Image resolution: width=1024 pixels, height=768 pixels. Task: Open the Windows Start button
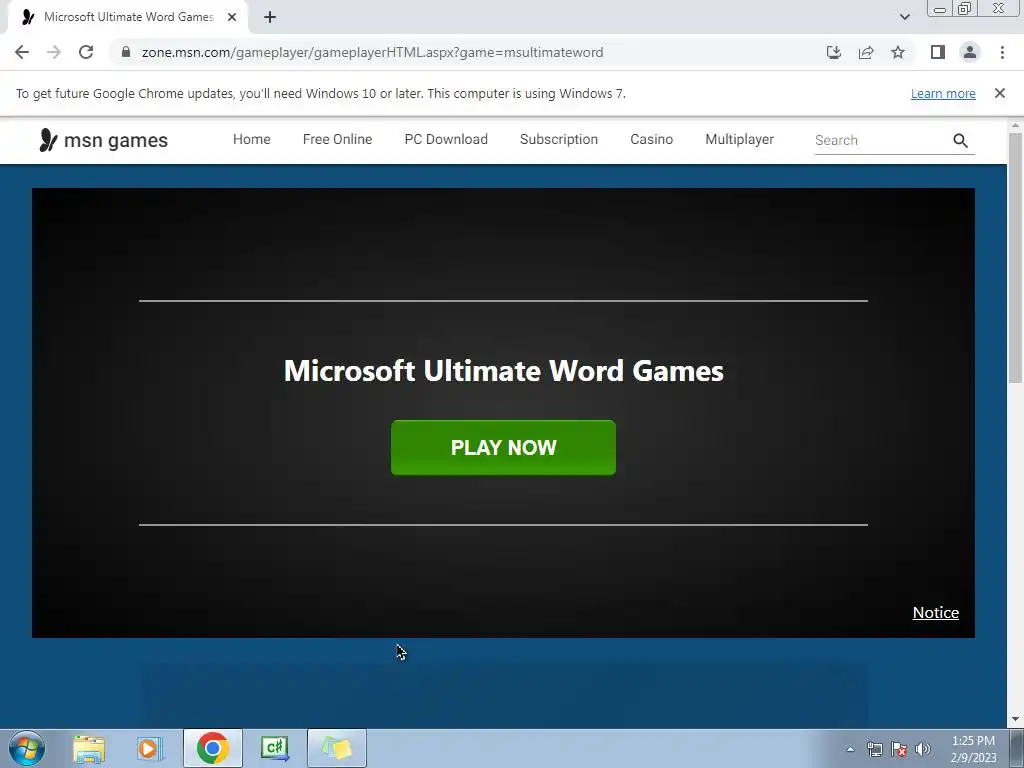tap(27, 748)
